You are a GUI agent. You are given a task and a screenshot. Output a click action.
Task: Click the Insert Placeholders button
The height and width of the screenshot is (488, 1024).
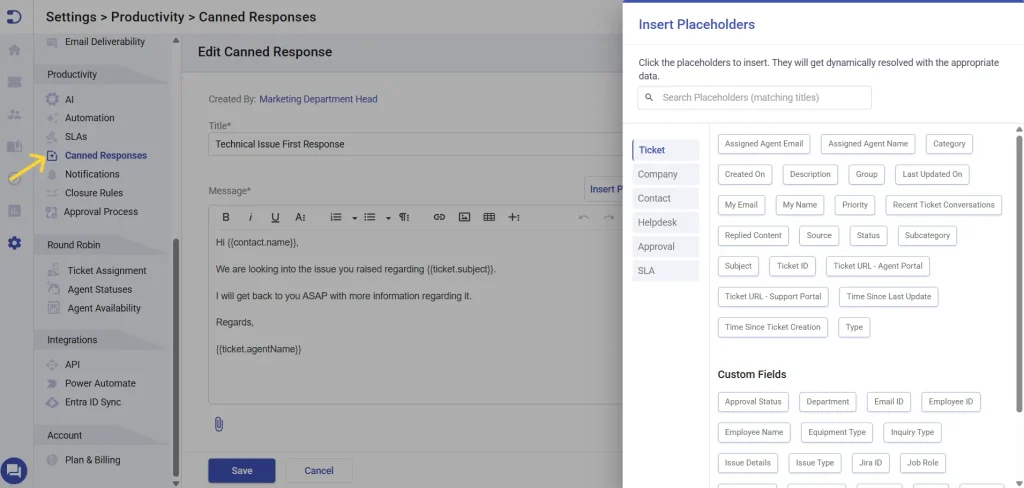click(603, 189)
